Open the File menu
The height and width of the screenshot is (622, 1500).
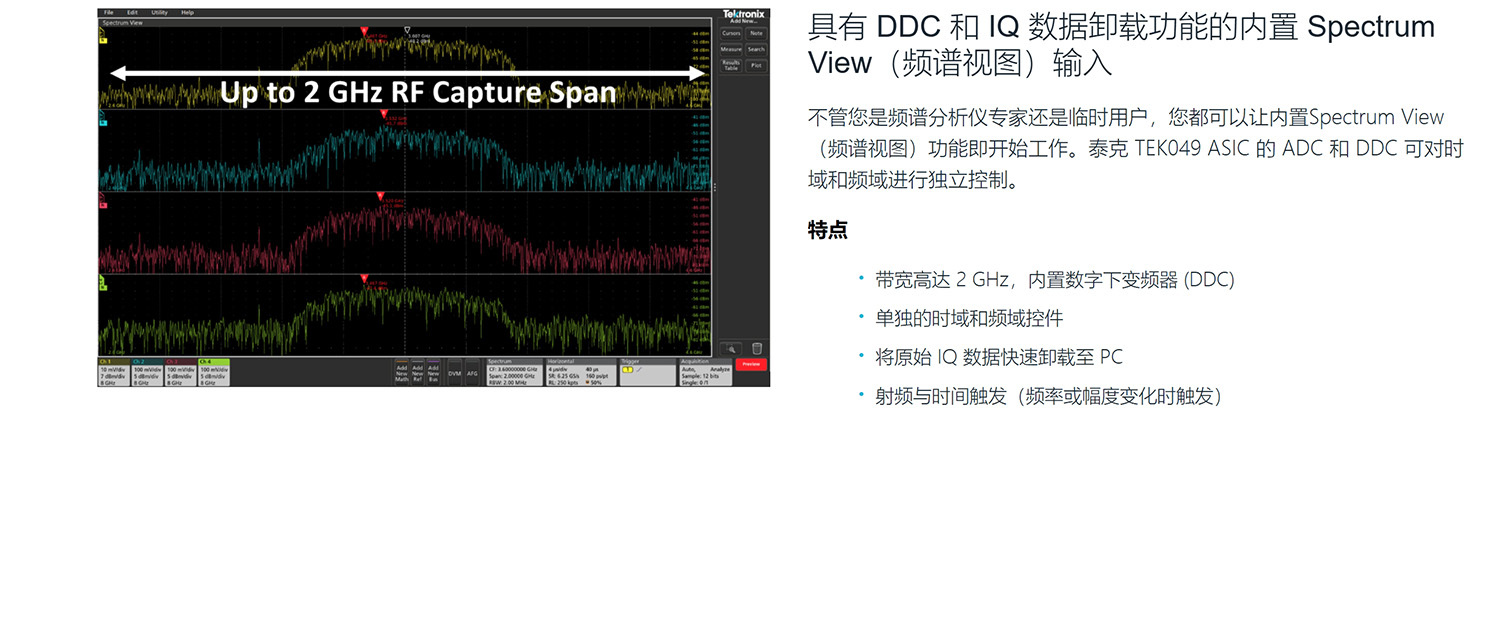(108, 12)
